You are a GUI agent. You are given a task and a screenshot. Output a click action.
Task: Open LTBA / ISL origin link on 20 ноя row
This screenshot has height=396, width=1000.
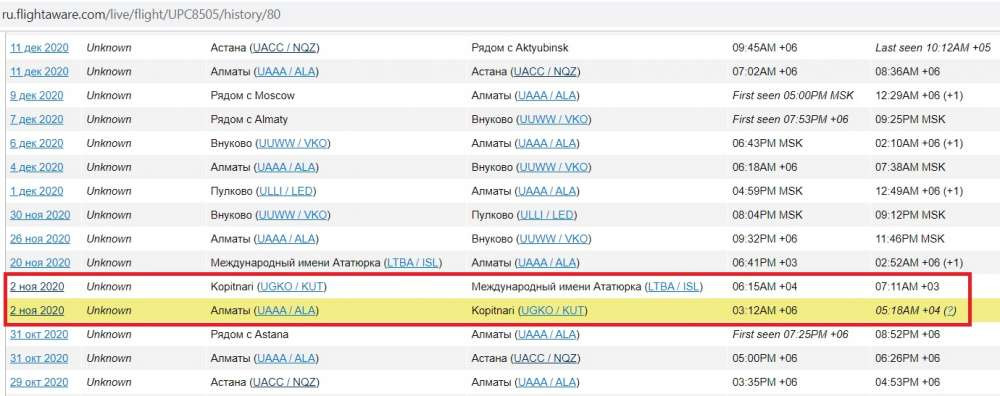click(x=413, y=263)
